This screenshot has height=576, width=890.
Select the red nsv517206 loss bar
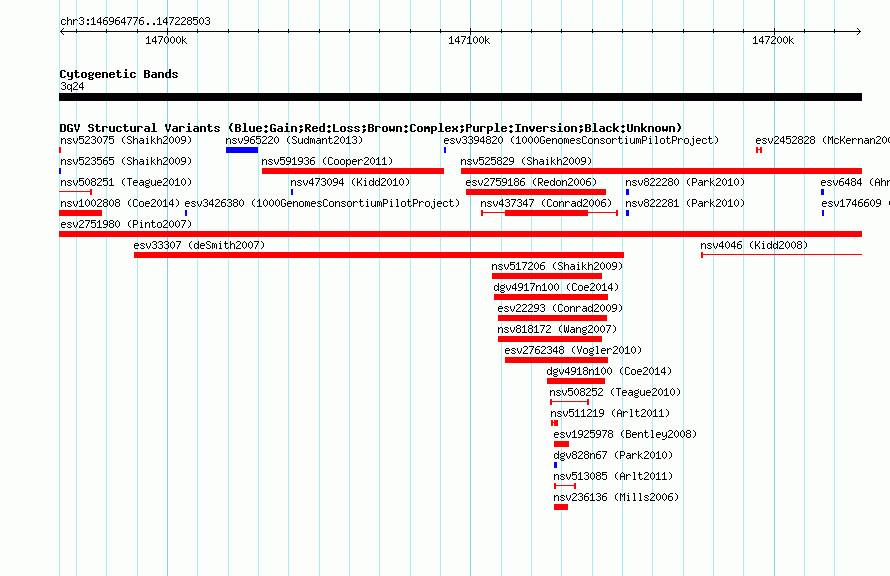coord(547,276)
